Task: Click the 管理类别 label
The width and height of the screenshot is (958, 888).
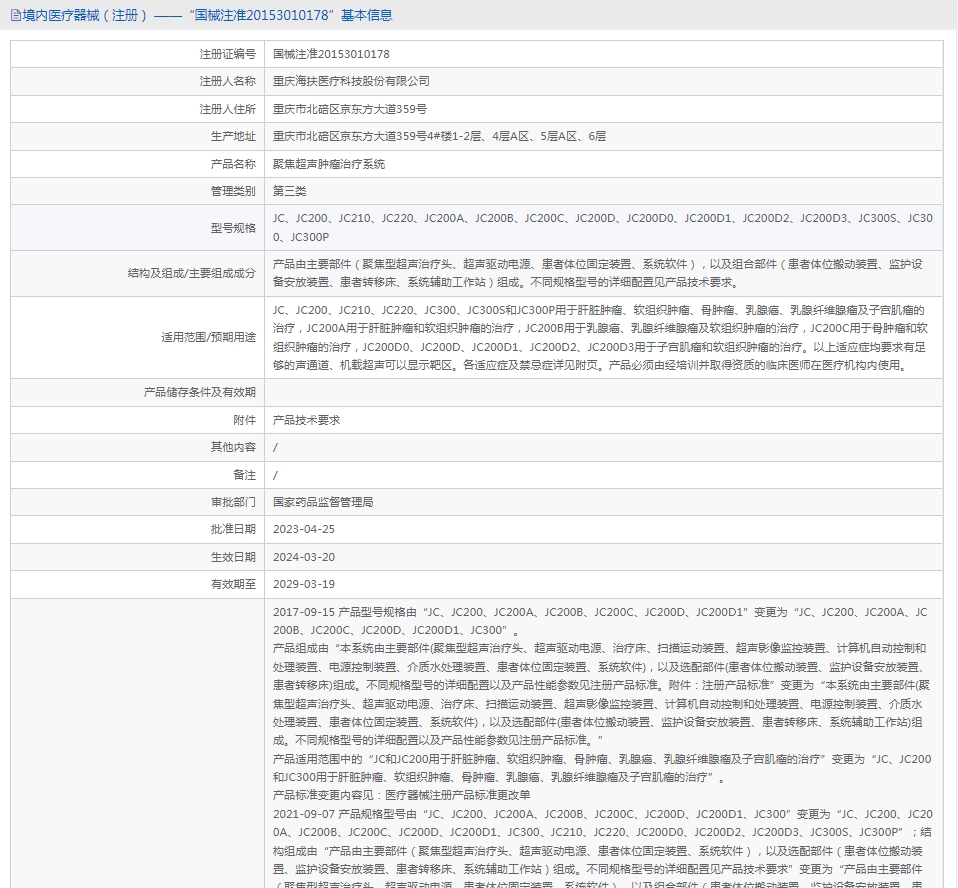Action: coord(233,191)
